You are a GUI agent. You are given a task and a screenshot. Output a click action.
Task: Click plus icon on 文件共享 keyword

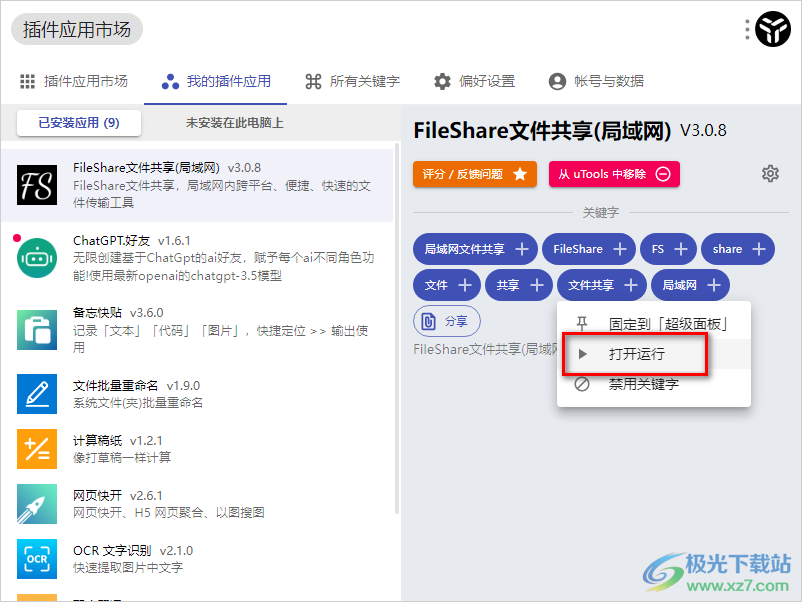631,285
